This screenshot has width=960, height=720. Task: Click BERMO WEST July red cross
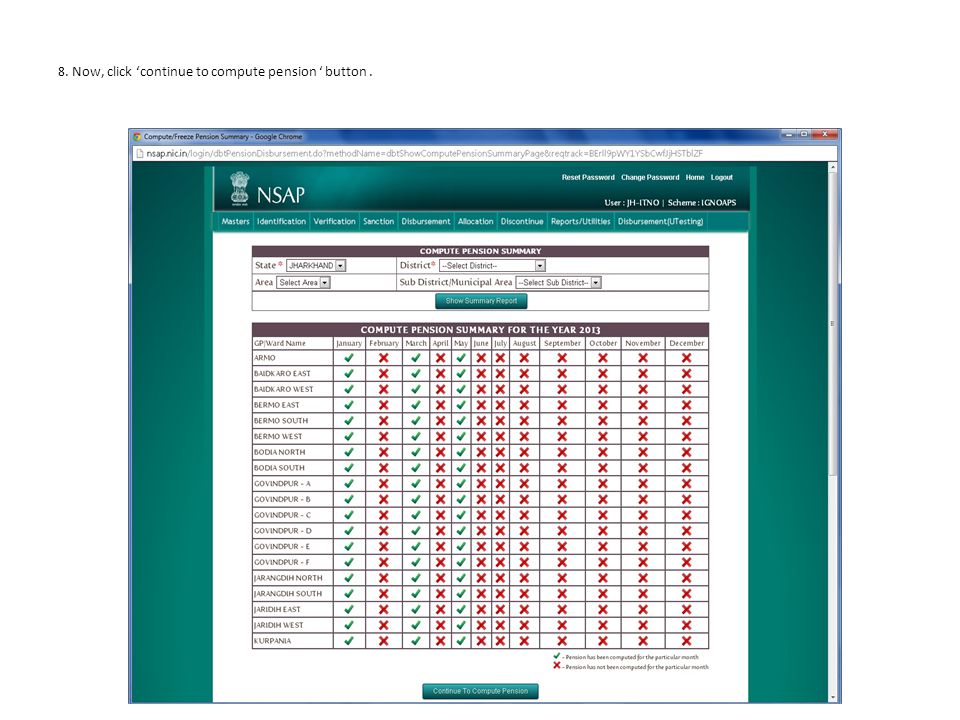point(500,437)
